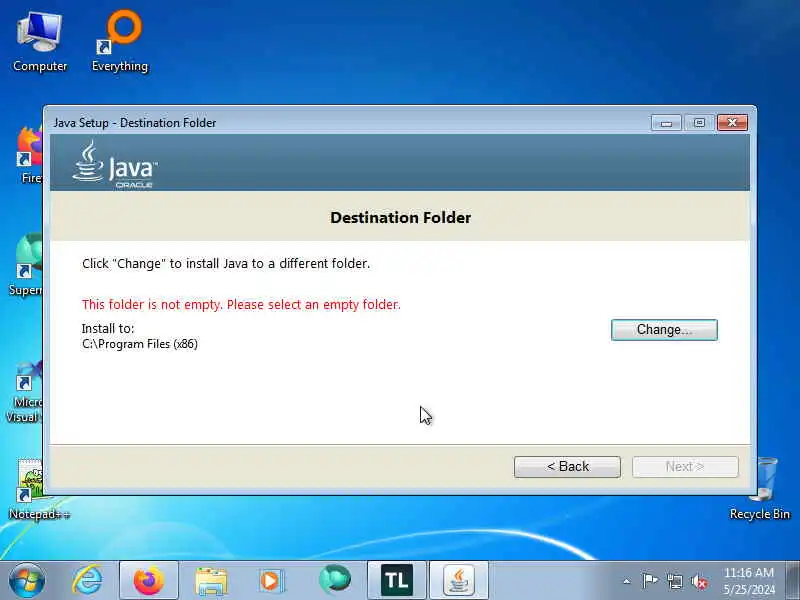The height and width of the screenshot is (600, 800).
Task: Launch Windows Media Player from taskbar
Action: click(x=271, y=580)
